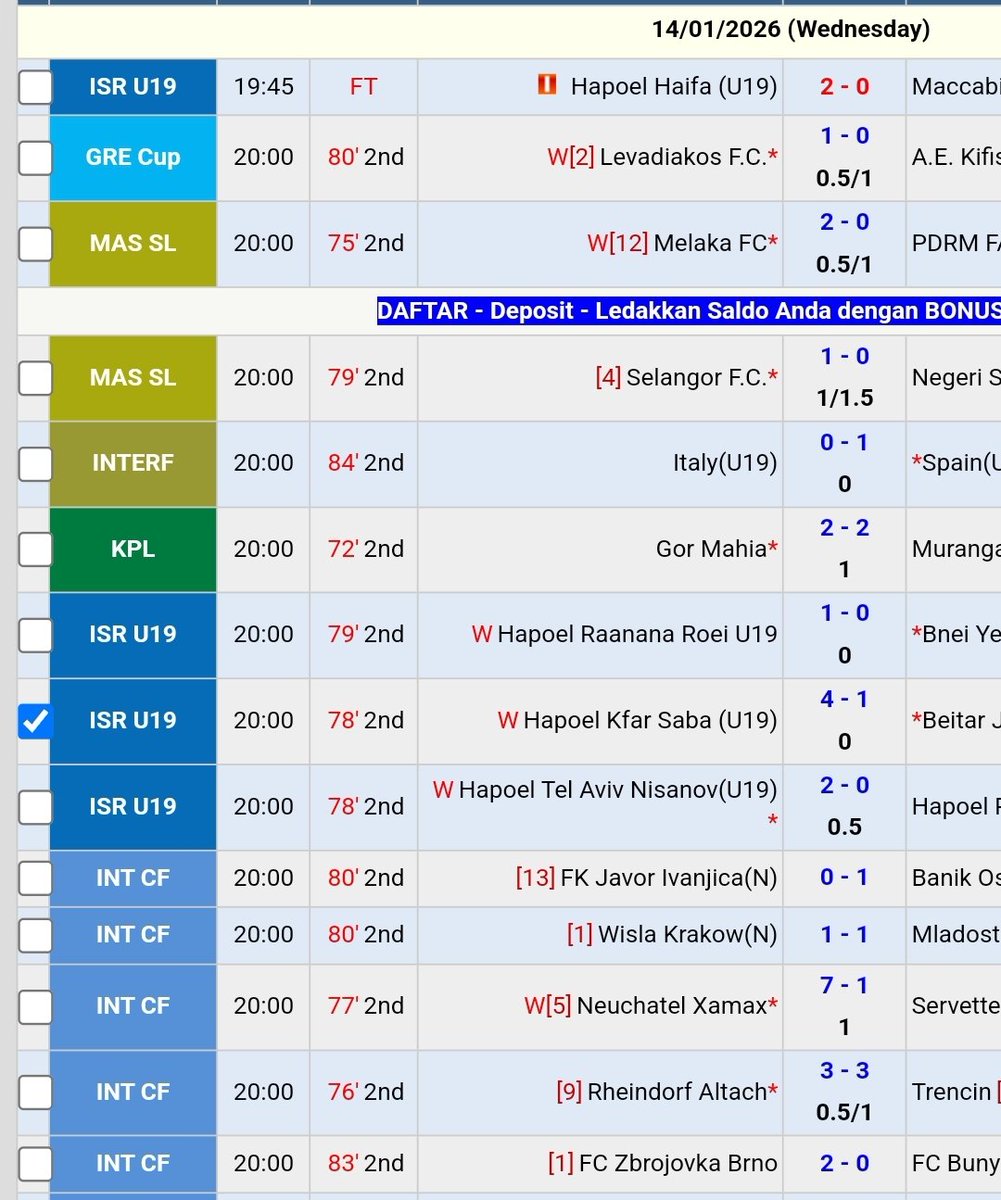
Task: Click the FC Zbrojovka Brno team name
Action: (679, 1163)
